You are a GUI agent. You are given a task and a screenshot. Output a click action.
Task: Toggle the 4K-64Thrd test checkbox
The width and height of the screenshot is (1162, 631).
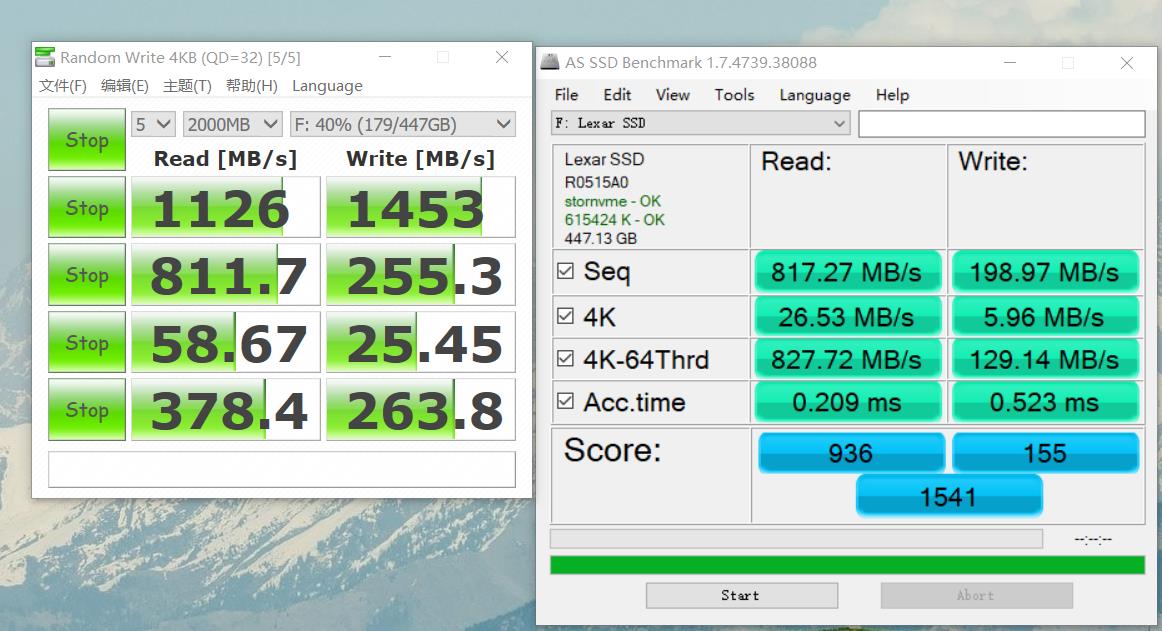point(565,359)
